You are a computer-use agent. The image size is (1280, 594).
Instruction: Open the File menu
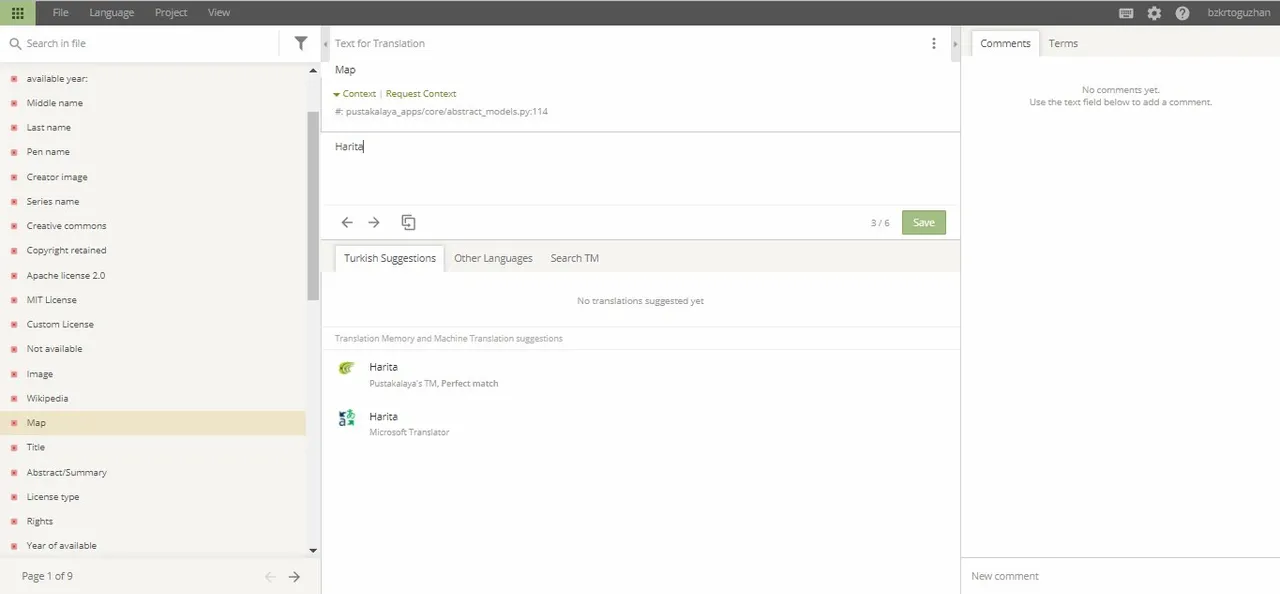(x=61, y=13)
